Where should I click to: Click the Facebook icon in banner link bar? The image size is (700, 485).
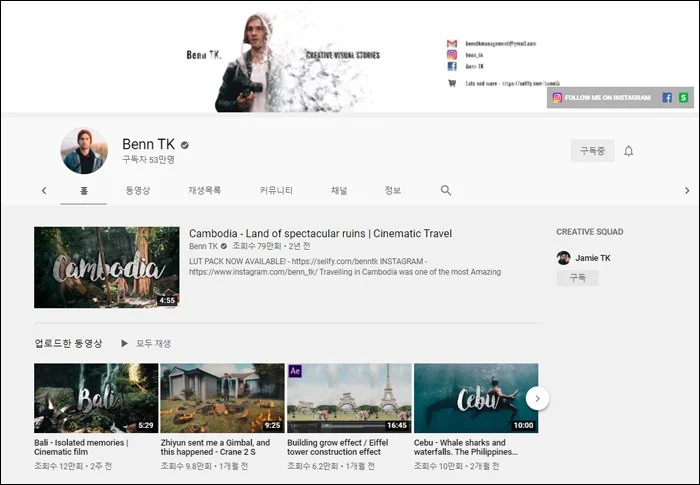(667, 98)
